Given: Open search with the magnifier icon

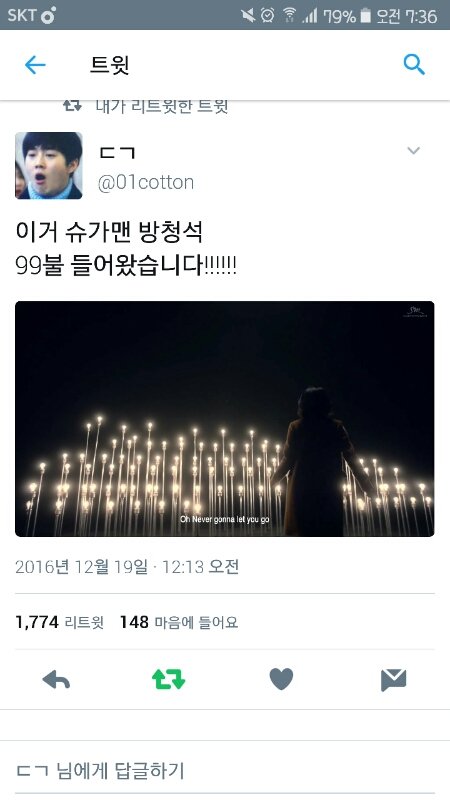Looking at the screenshot, I should point(414,65).
